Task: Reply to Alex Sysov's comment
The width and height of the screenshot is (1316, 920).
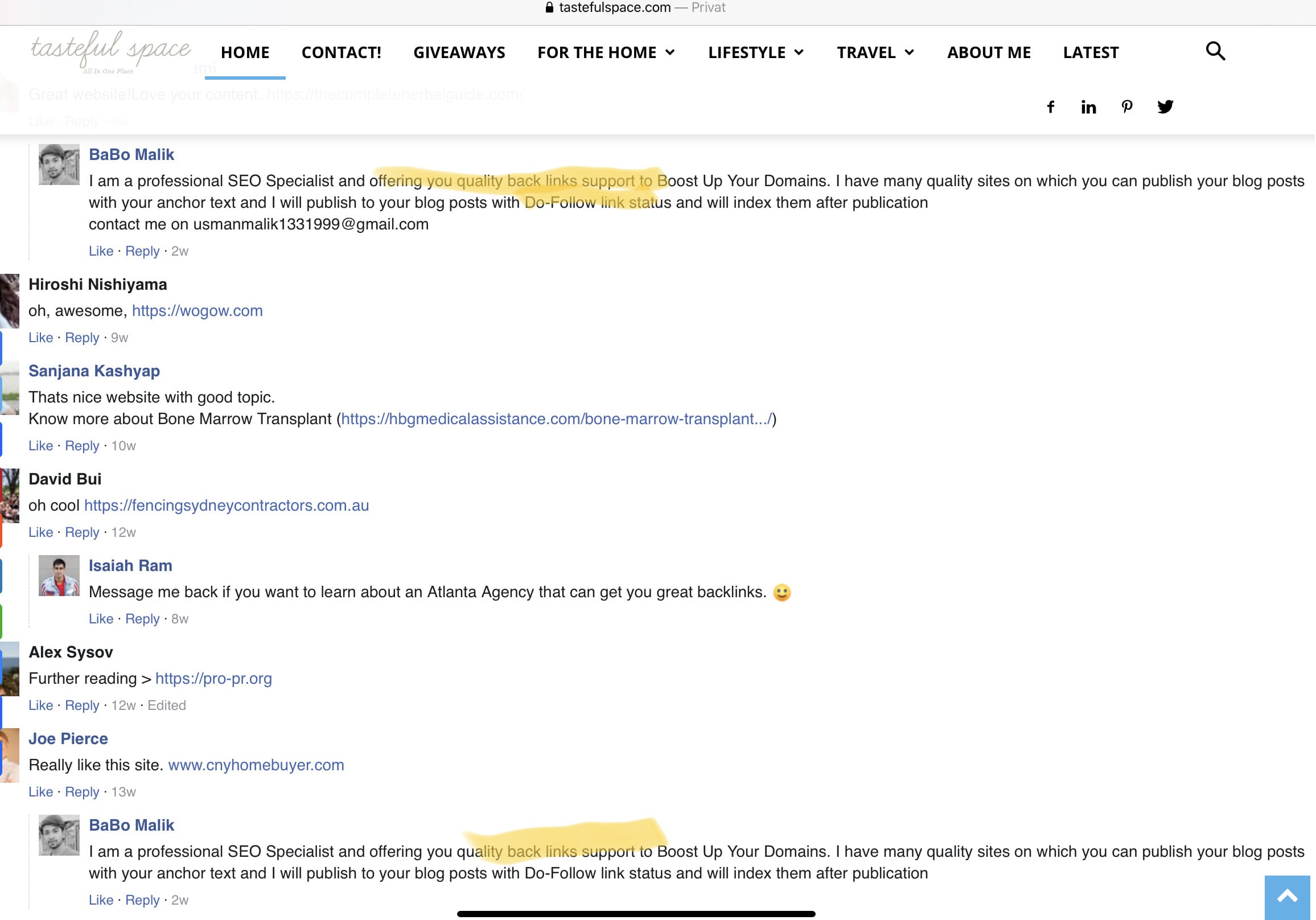Action: (82, 705)
